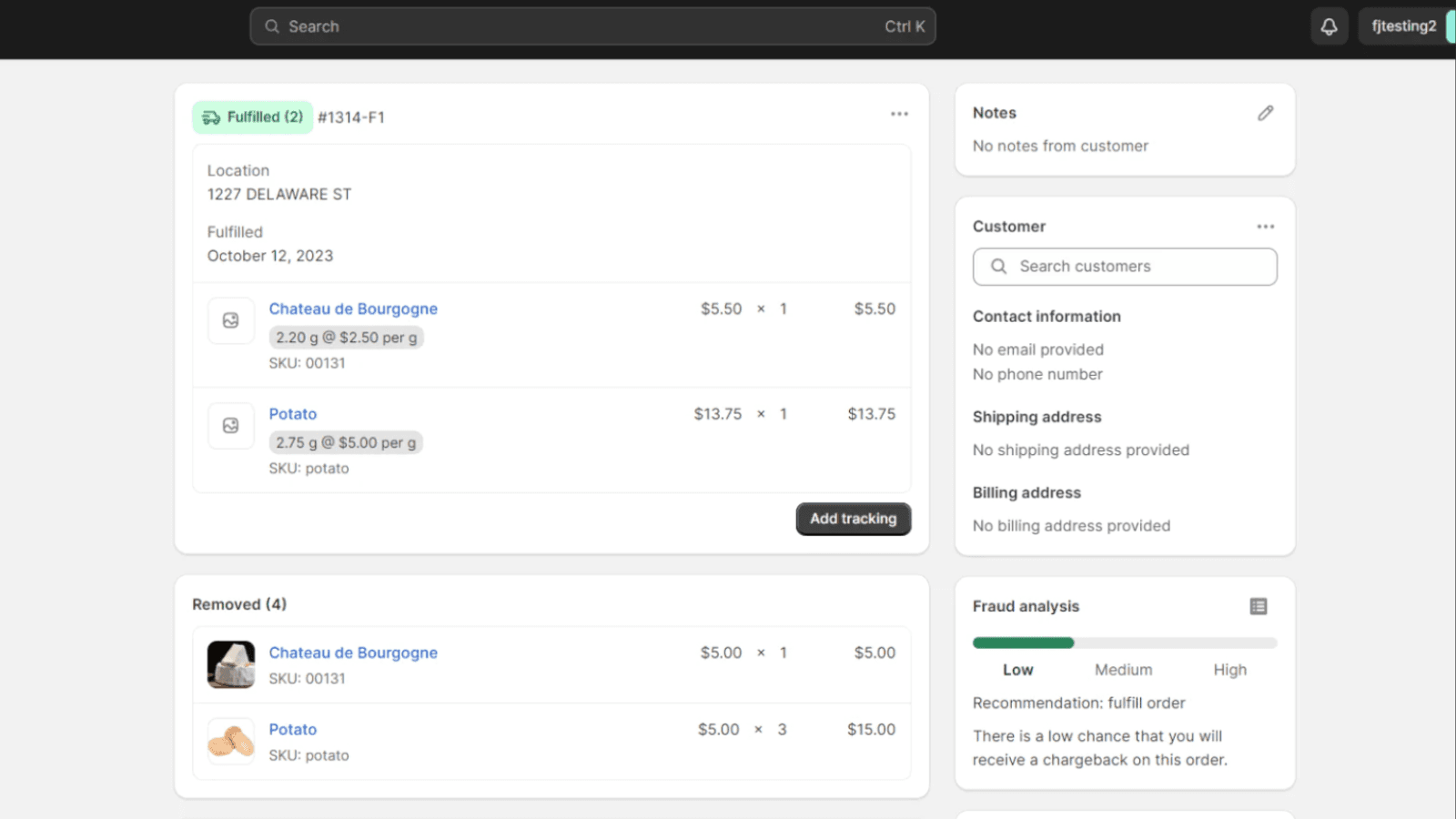
Task: Focus the Search customers input field
Action: (x=1137, y=267)
